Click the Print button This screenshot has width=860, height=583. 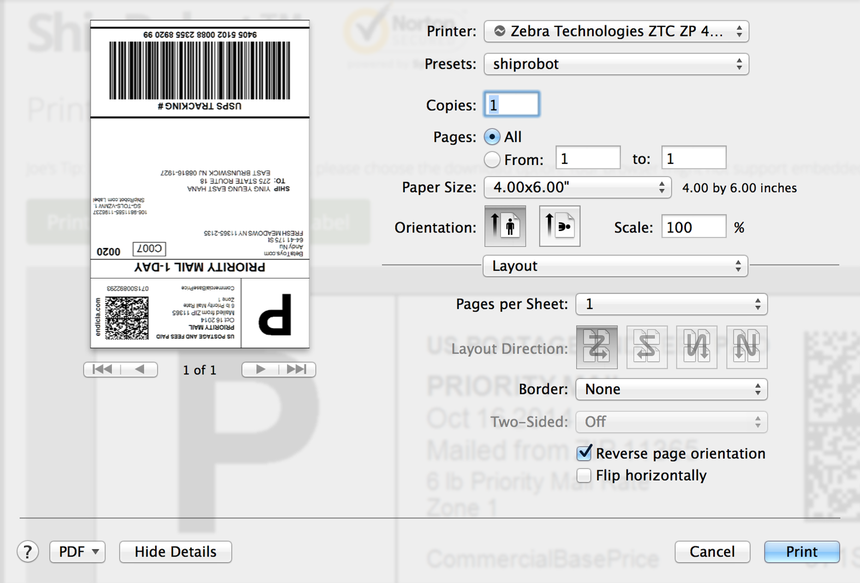802,552
